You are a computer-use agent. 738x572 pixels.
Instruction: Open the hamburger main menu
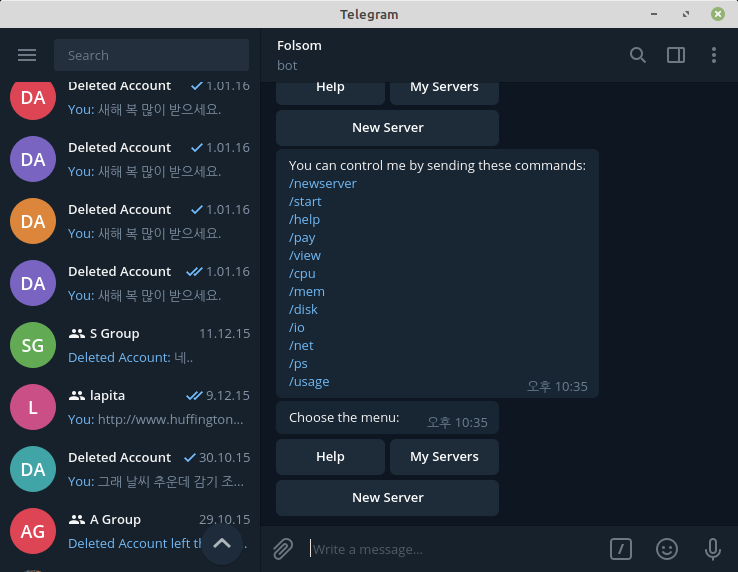click(x=27, y=55)
